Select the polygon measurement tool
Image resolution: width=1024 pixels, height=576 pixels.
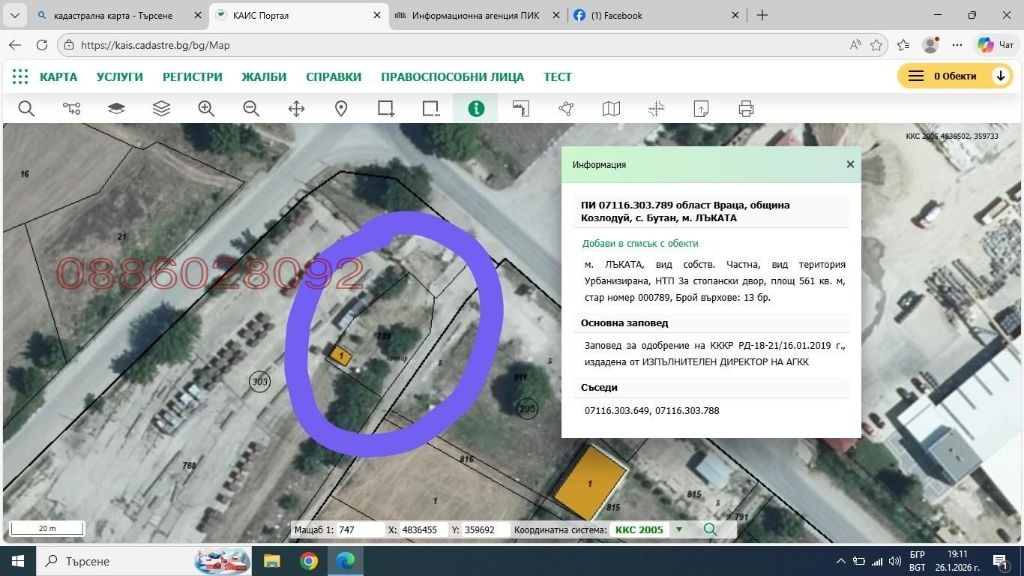(566, 108)
